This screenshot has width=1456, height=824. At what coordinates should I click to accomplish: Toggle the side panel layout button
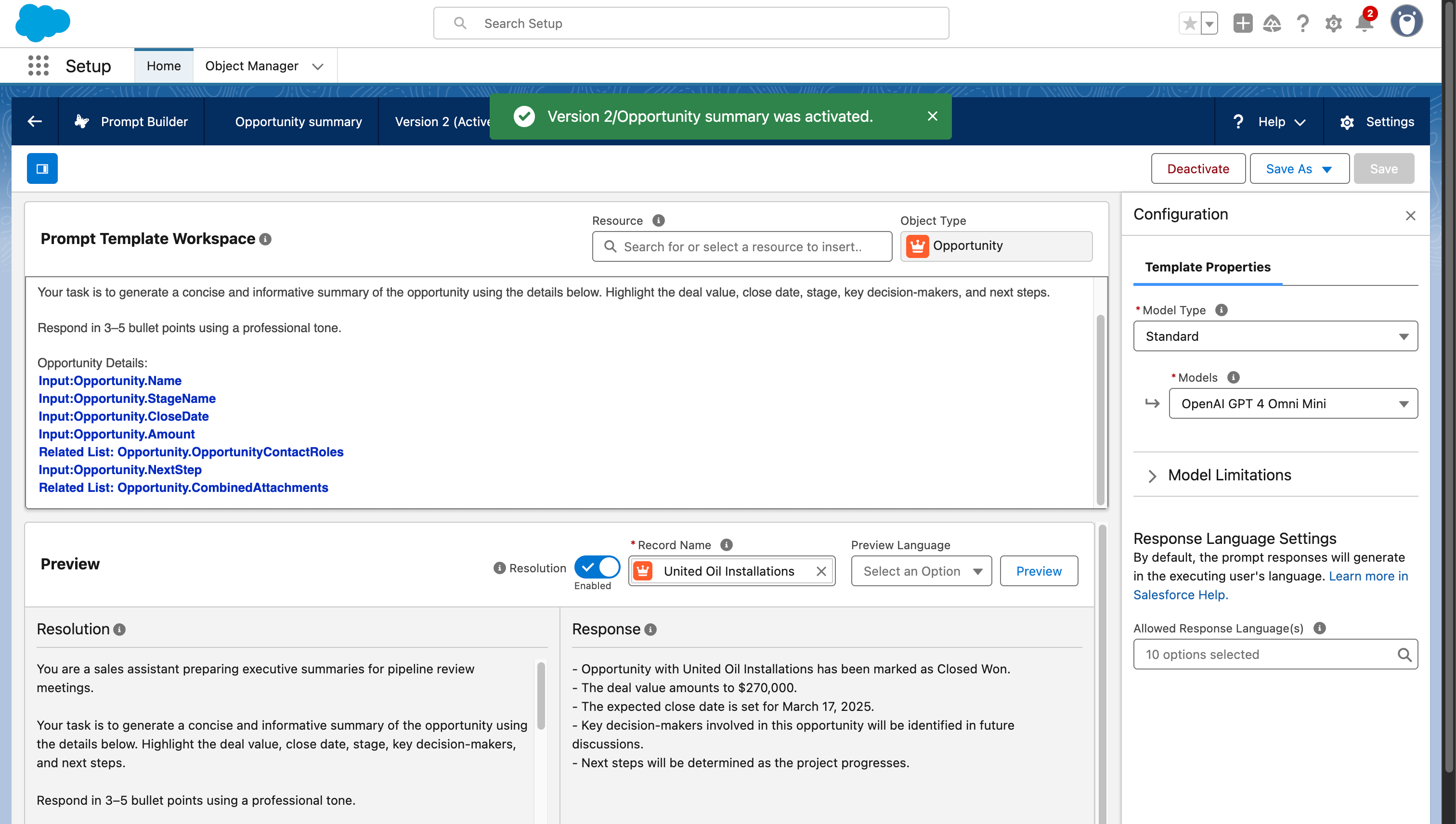[42, 168]
